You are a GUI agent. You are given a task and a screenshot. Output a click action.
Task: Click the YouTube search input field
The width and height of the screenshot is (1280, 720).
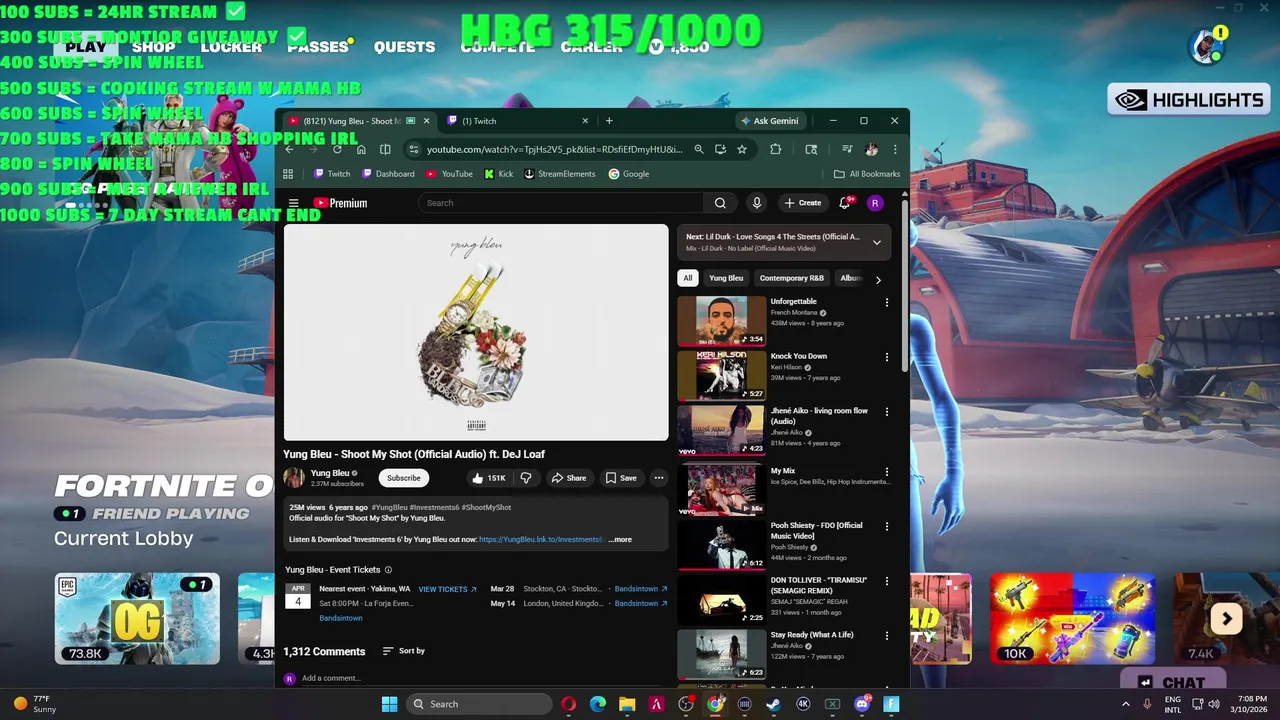pyautogui.click(x=560, y=203)
